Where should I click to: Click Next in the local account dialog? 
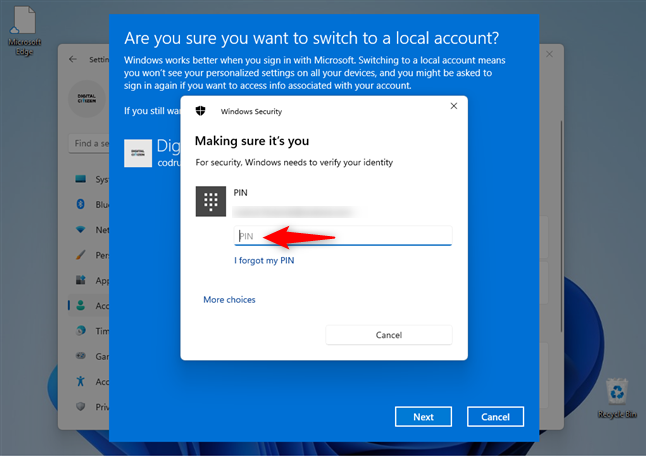pyautogui.click(x=423, y=417)
